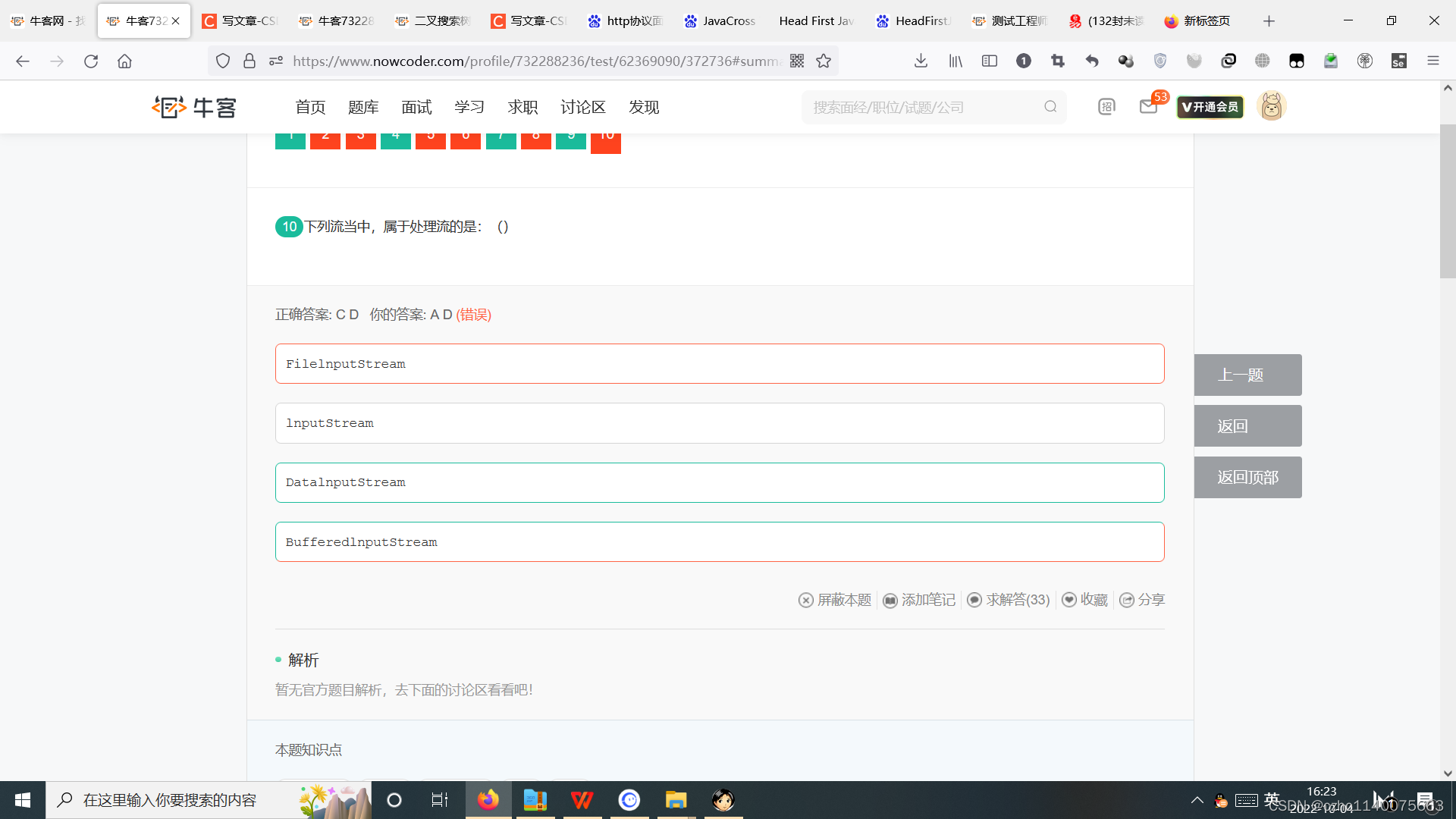Open the WPS Office taskbar icon
This screenshot has height=819, width=1456.
(582, 800)
